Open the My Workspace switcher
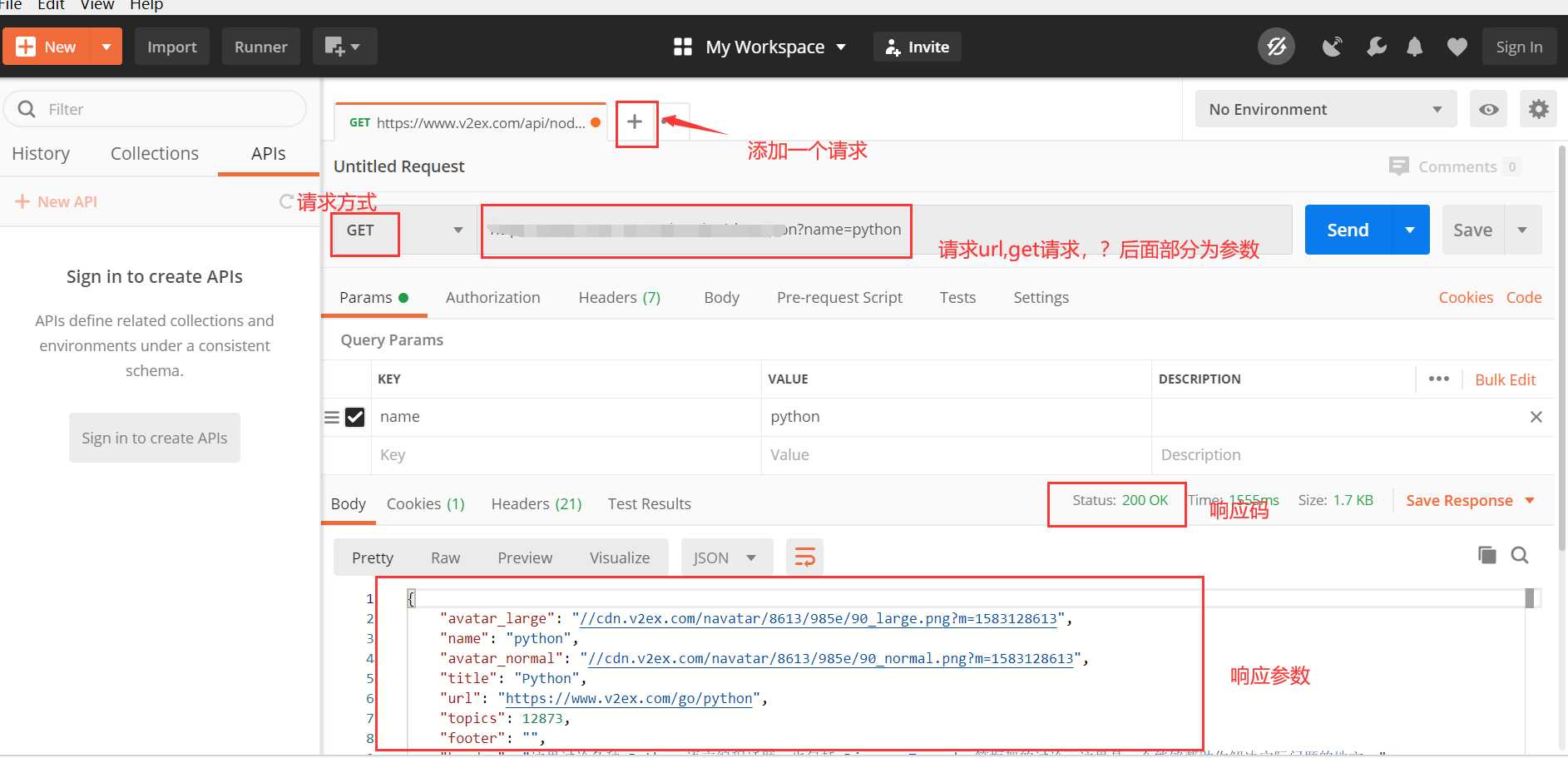1568x758 pixels. (x=759, y=47)
